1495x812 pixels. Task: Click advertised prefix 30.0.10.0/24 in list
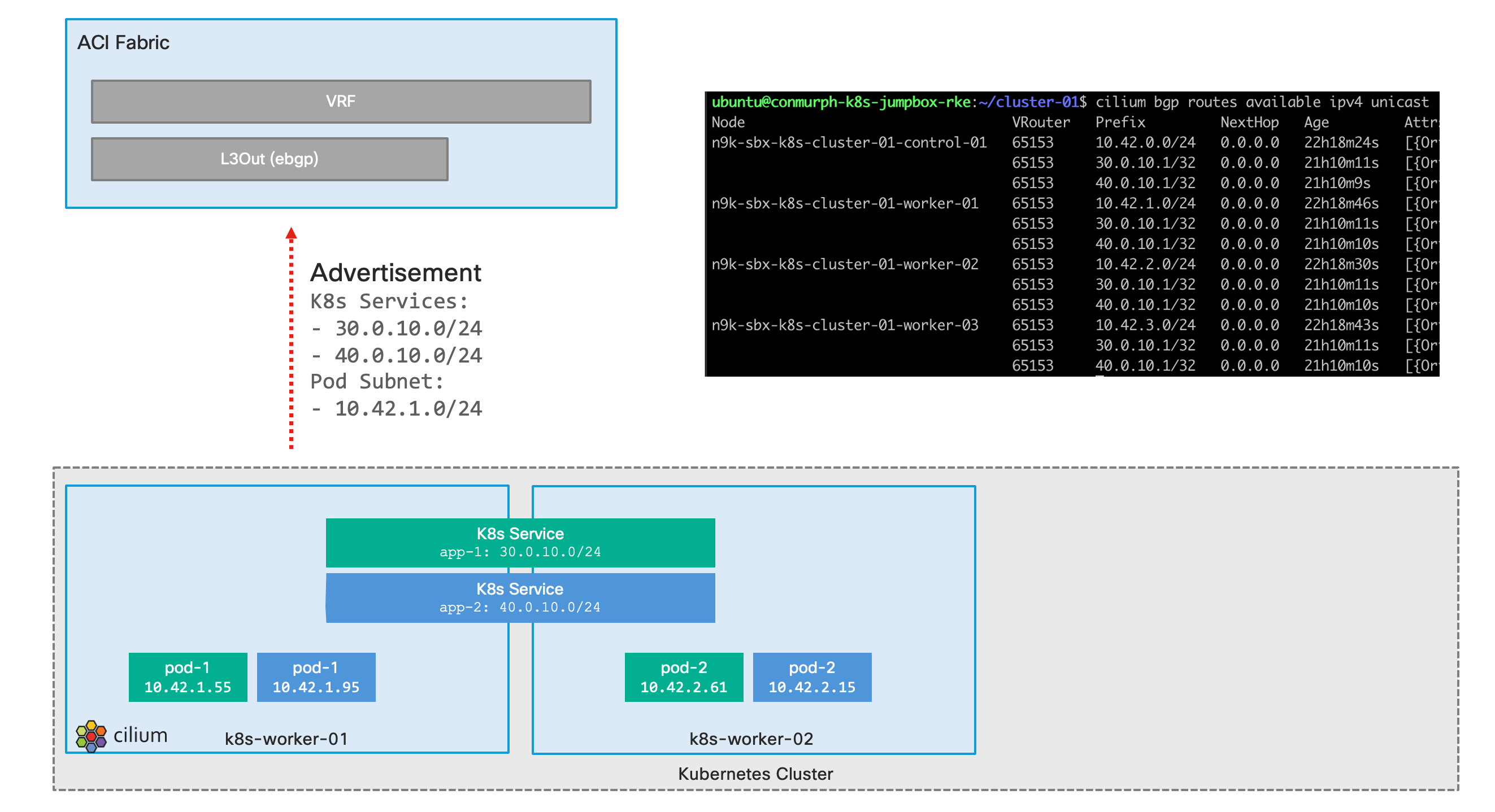click(x=408, y=329)
